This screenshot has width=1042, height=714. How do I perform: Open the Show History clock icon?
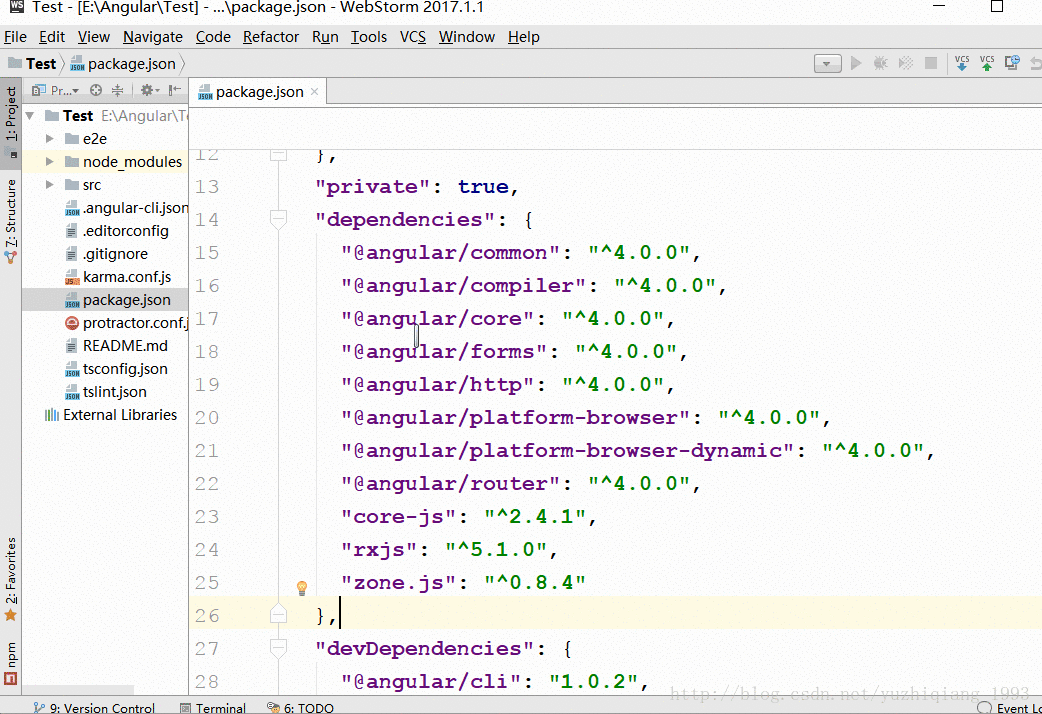coord(1012,63)
